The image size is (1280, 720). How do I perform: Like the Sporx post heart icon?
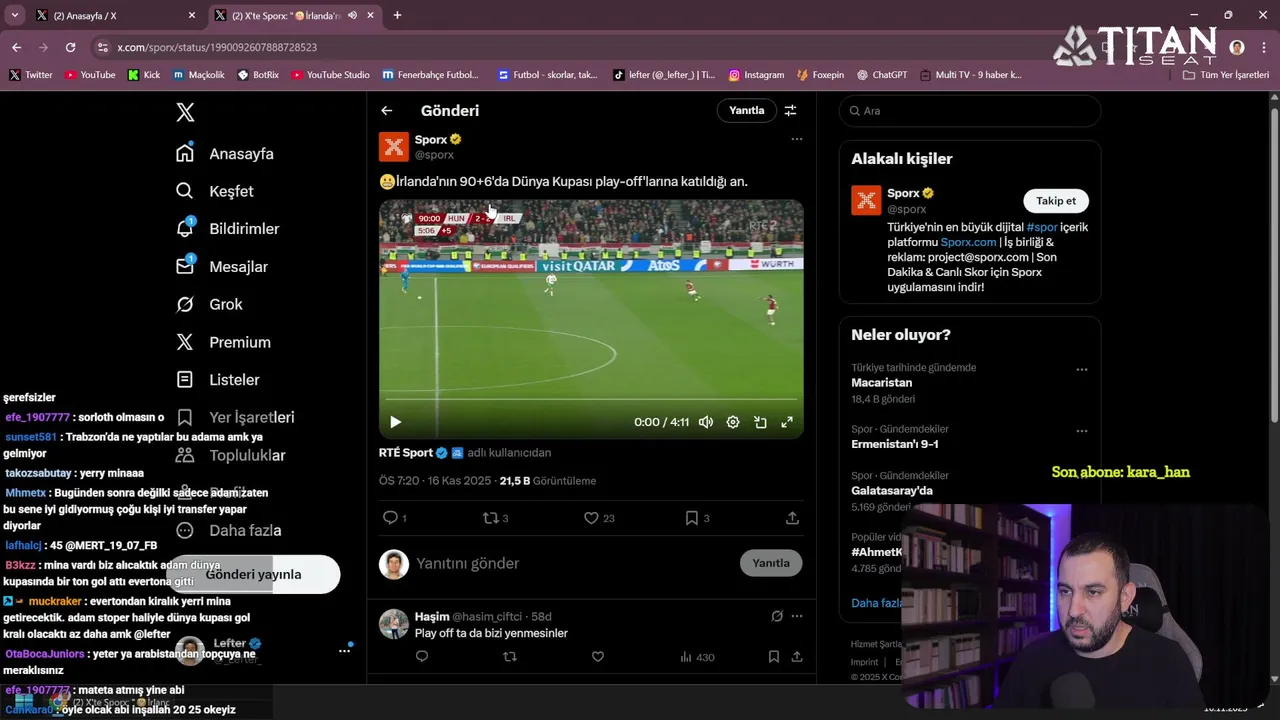591,518
